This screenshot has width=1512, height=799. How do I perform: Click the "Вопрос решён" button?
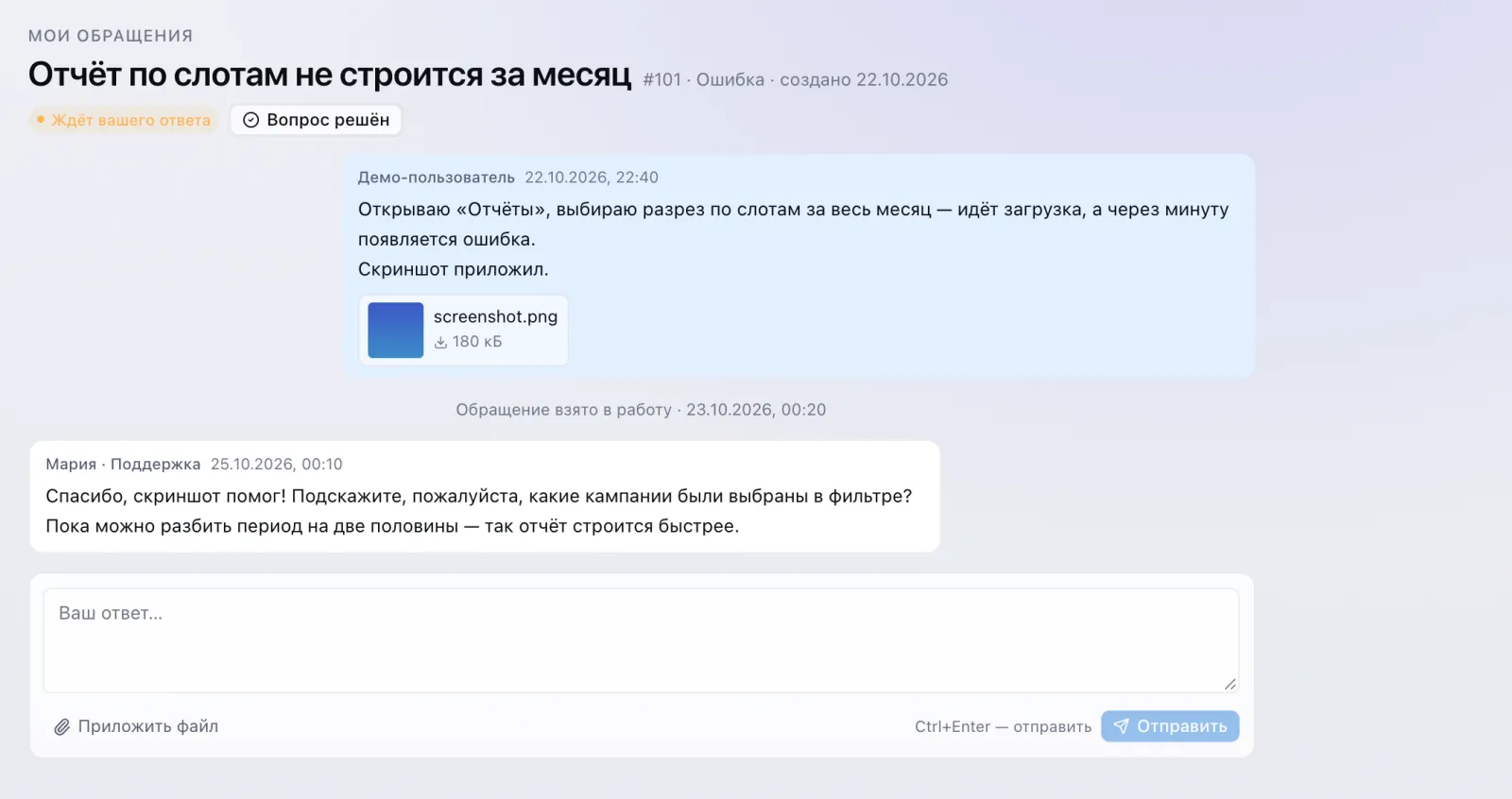point(317,120)
